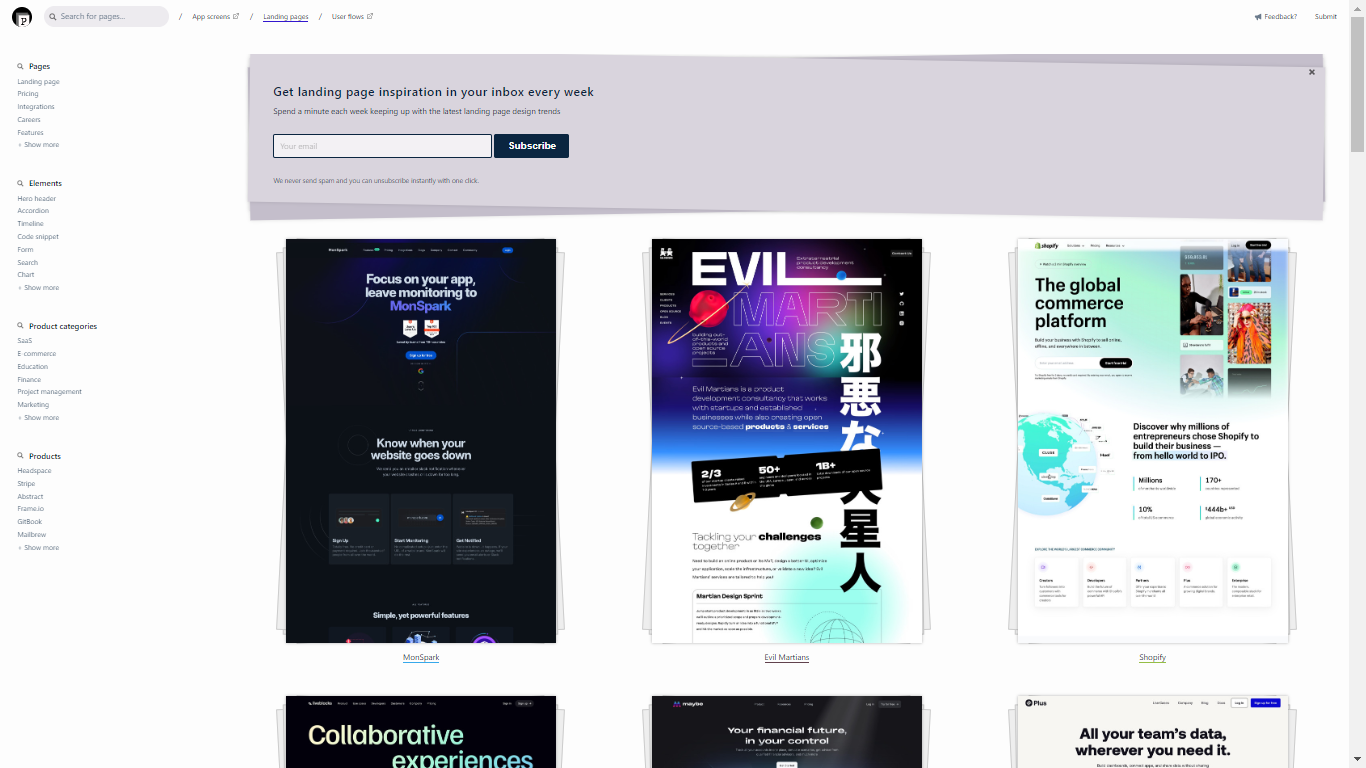Click the search icon beside Products heading

click(x=20, y=456)
